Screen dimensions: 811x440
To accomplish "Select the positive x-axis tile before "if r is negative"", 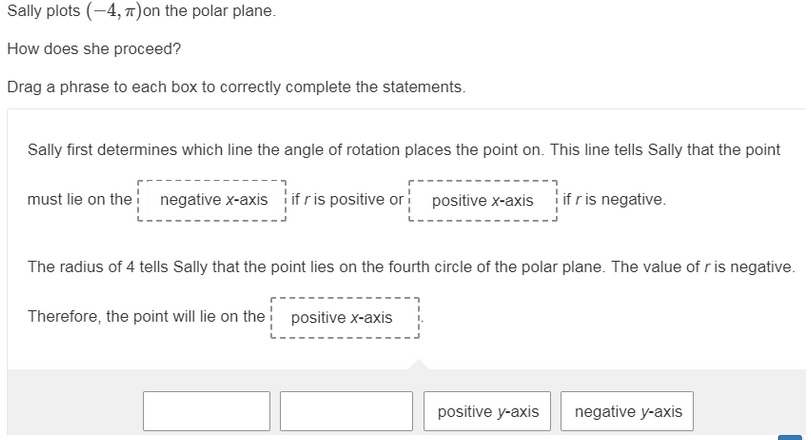I will (483, 200).
